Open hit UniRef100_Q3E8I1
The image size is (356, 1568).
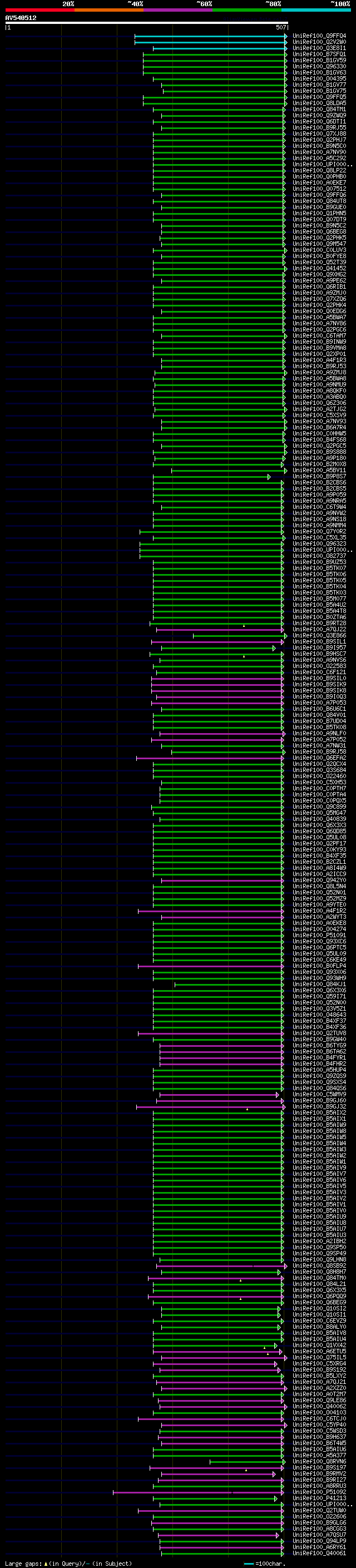(319, 48)
